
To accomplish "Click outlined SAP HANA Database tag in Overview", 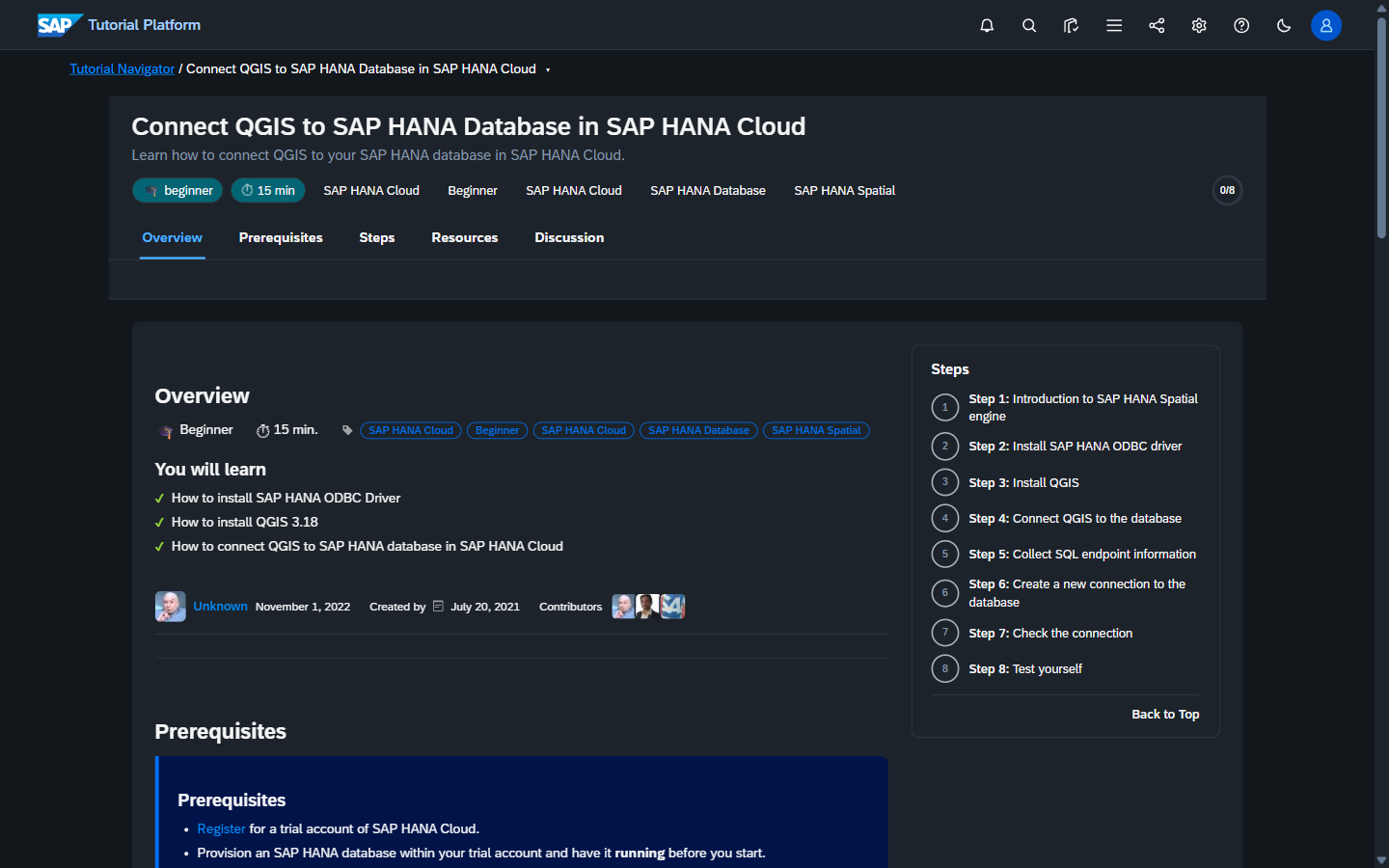I will (698, 430).
